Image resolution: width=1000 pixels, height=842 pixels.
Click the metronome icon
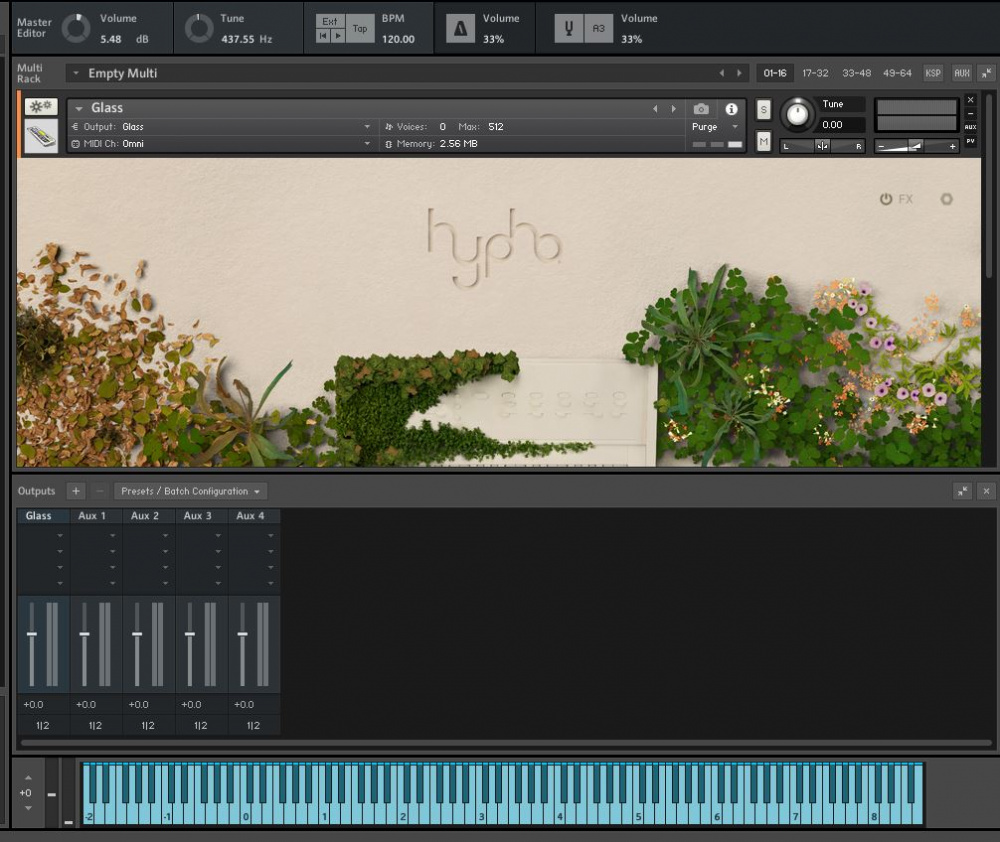461,29
